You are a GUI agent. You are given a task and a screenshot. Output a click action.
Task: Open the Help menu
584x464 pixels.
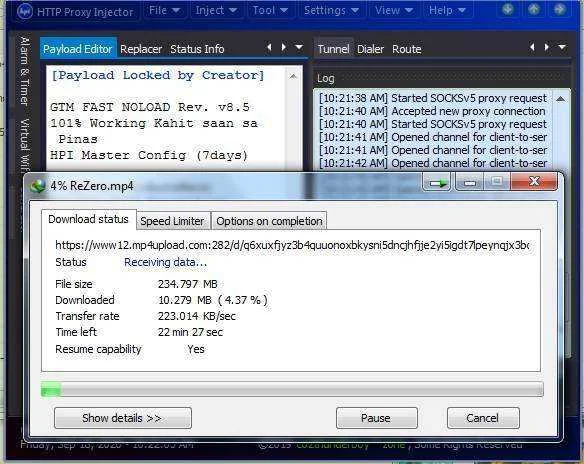point(447,10)
